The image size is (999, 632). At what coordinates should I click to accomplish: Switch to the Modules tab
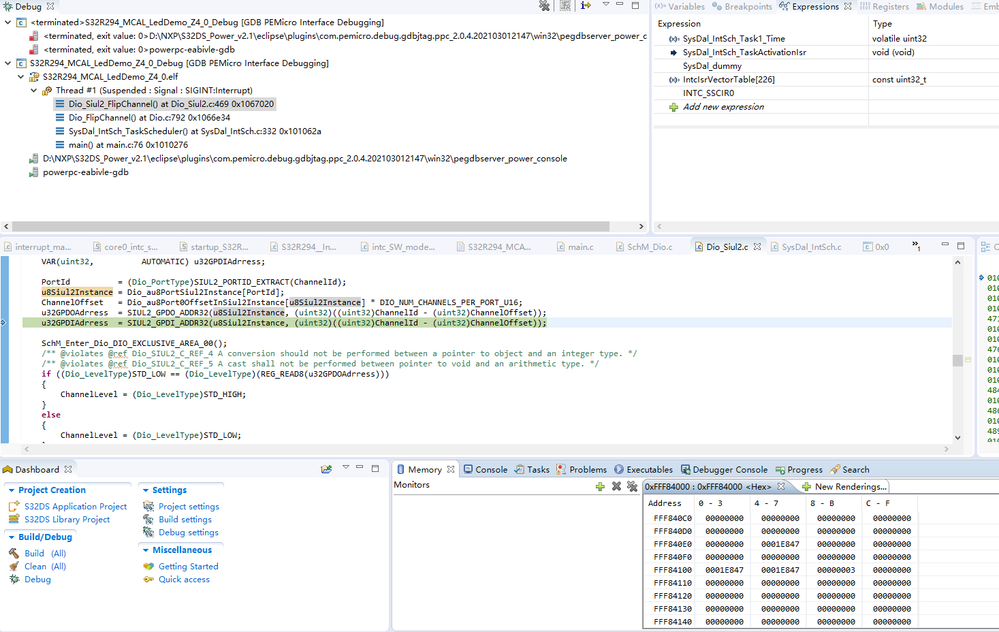pos(940,6)
